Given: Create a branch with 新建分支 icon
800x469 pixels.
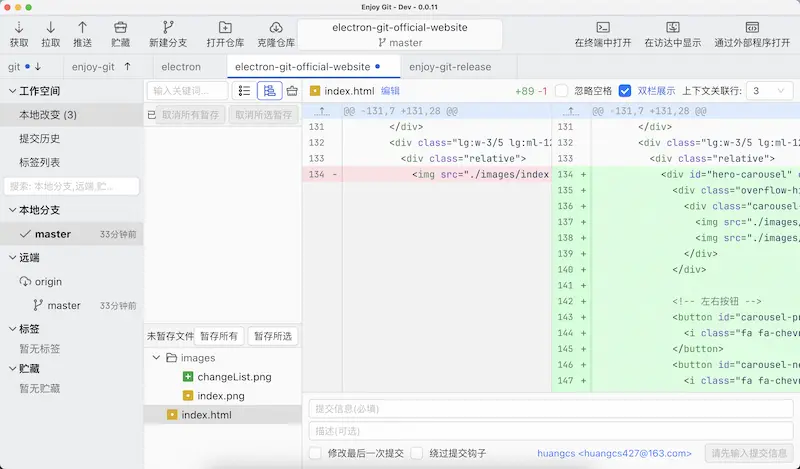Looking at the screenshot, I should click(x=168, y=28).
